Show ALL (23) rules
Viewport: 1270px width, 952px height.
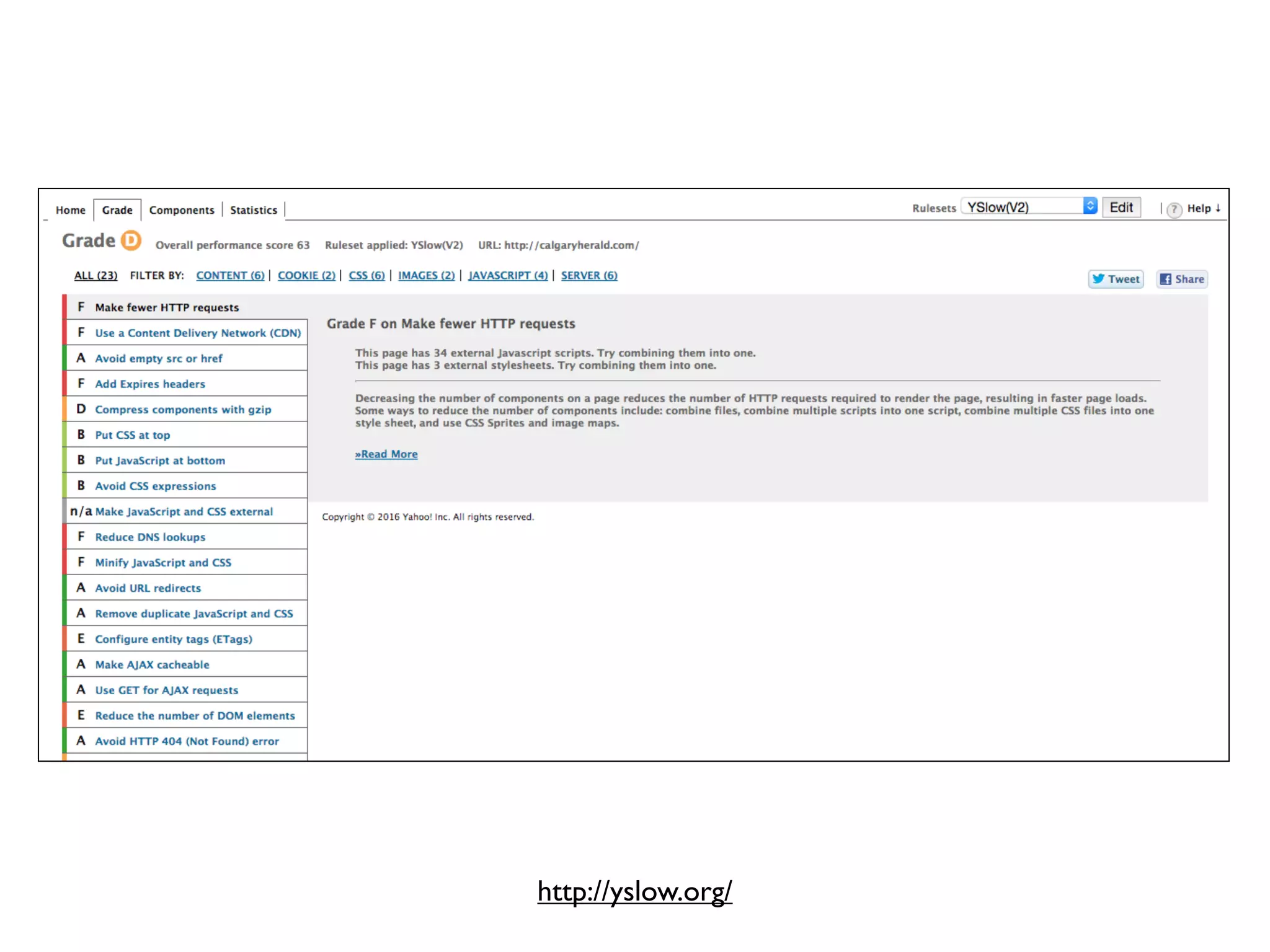click(x=95, y=275)
